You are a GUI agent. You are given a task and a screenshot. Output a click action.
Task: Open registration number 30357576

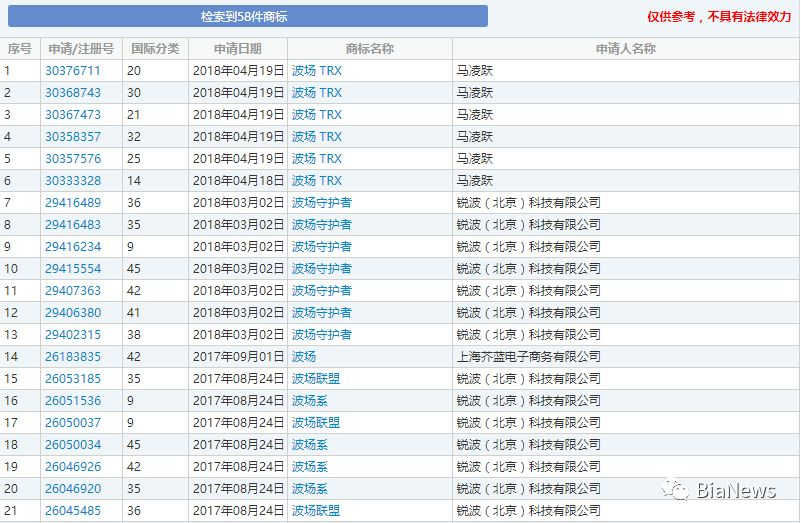click(73, 158)
